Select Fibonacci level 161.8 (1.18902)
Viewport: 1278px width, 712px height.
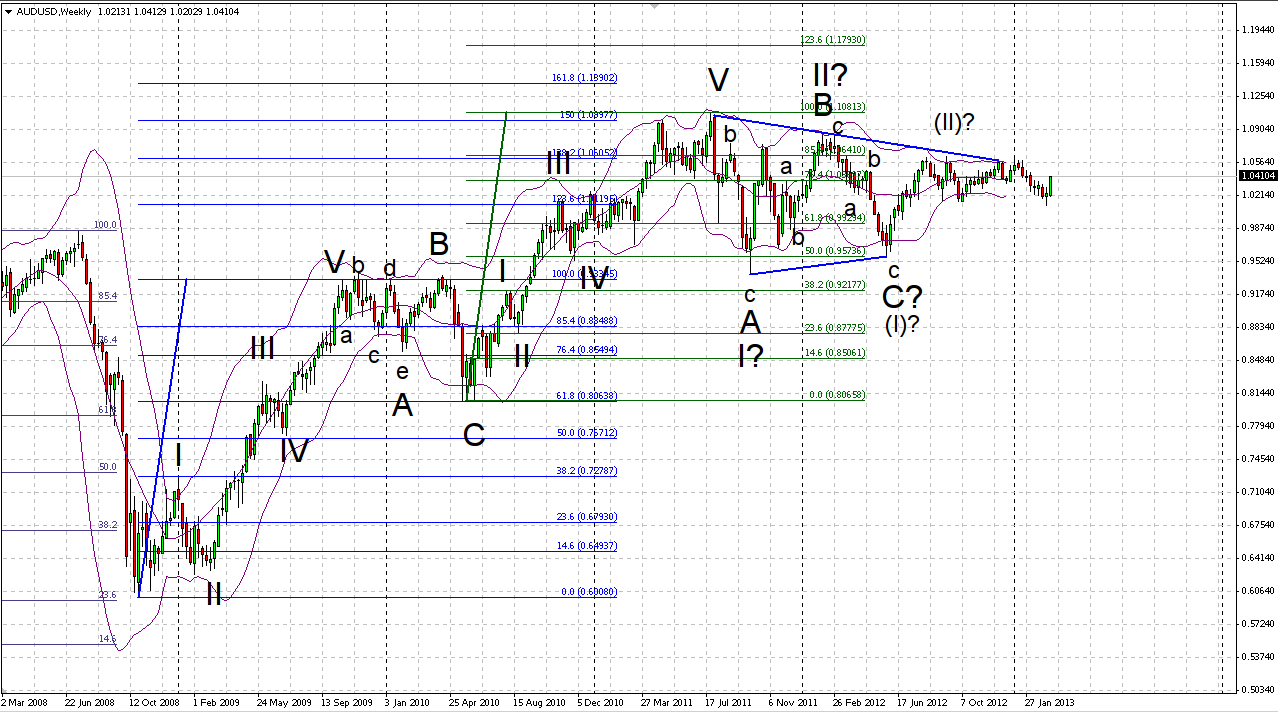pos(584,77)
